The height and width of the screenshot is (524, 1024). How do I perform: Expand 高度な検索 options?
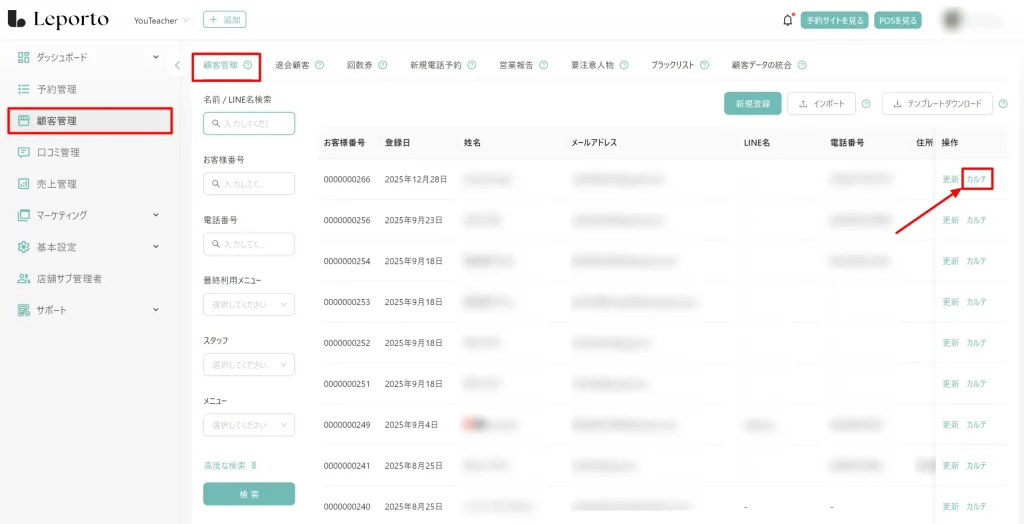[230, 465]
